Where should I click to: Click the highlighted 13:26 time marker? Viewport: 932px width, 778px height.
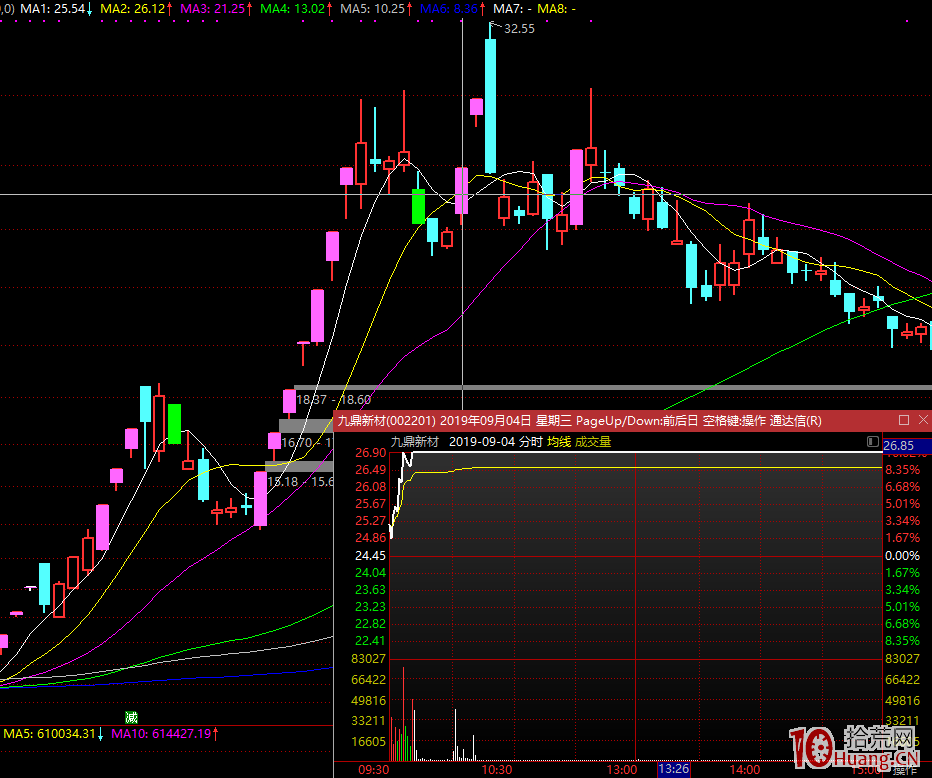point(674,770)
